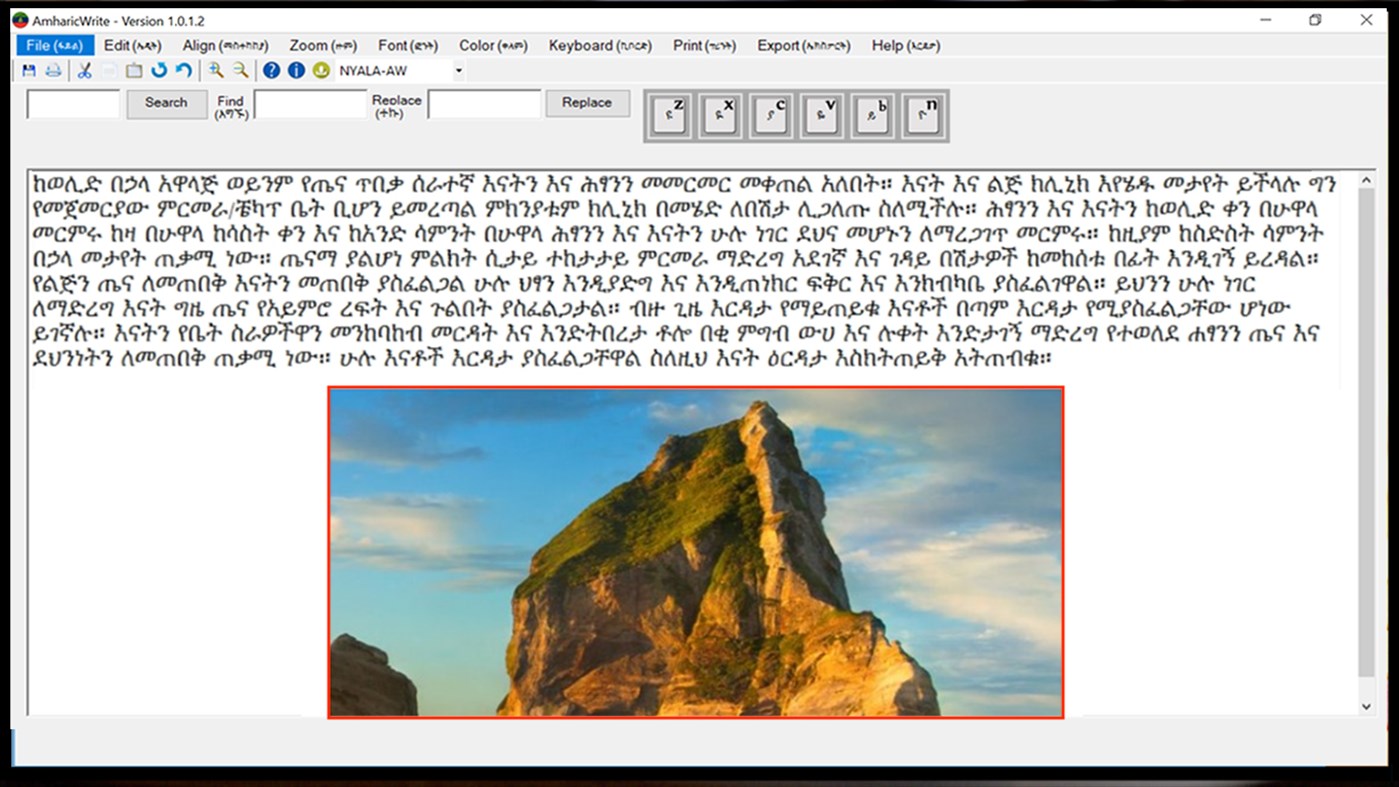Save the document
Screen dimensions: 1399x787
[29, 70]
